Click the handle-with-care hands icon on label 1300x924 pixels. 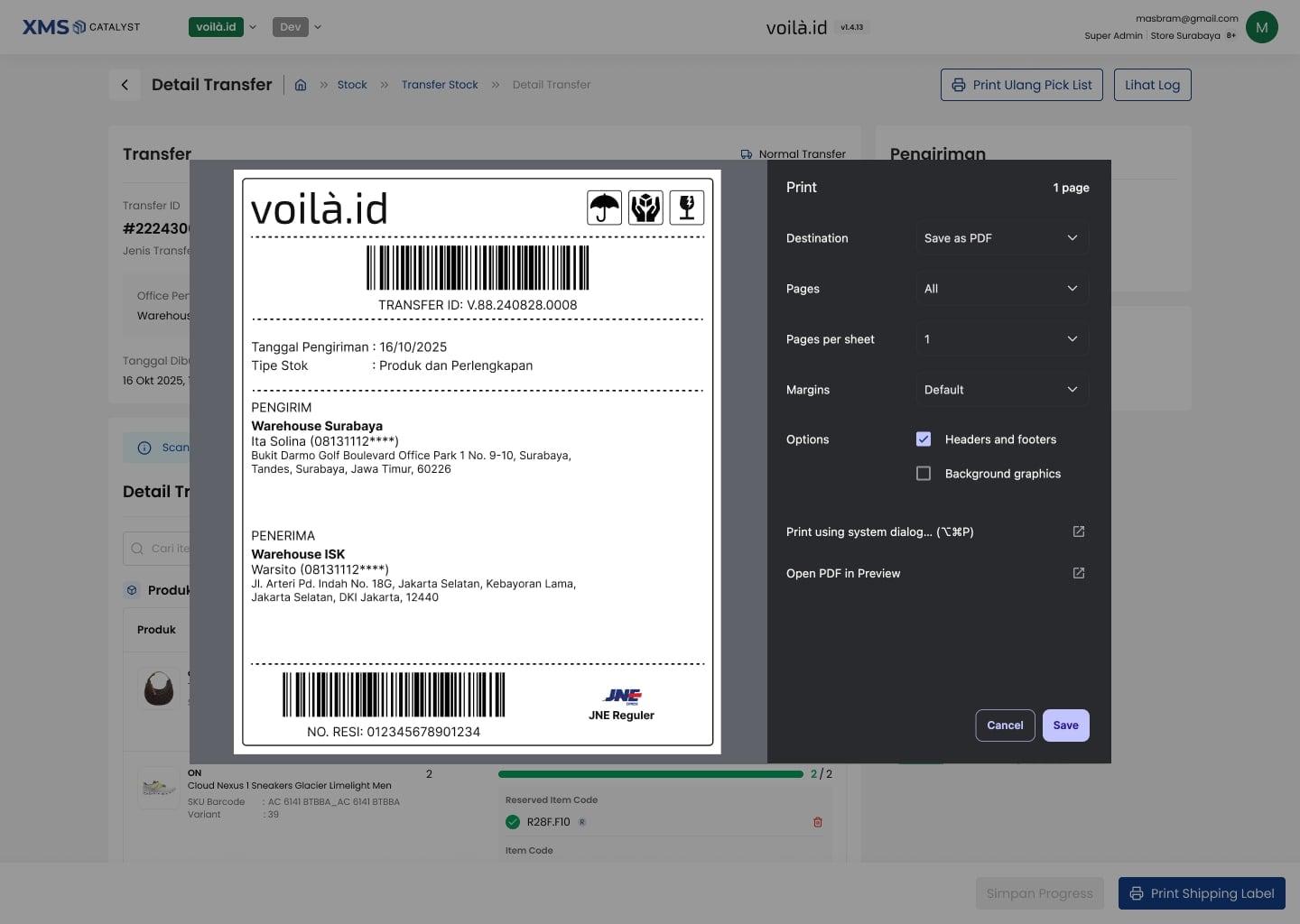point(645,208)
